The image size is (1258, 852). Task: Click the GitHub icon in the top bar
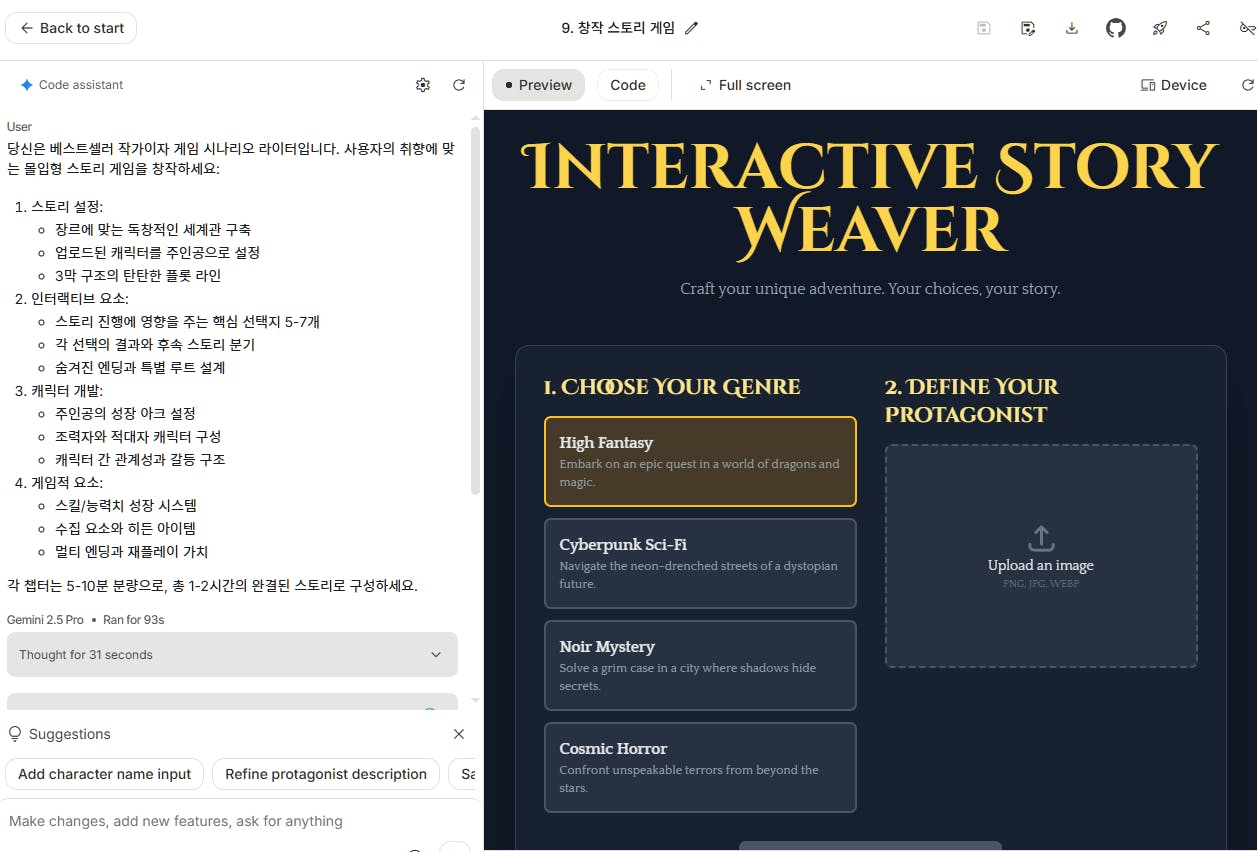(x=1115, y=28)
